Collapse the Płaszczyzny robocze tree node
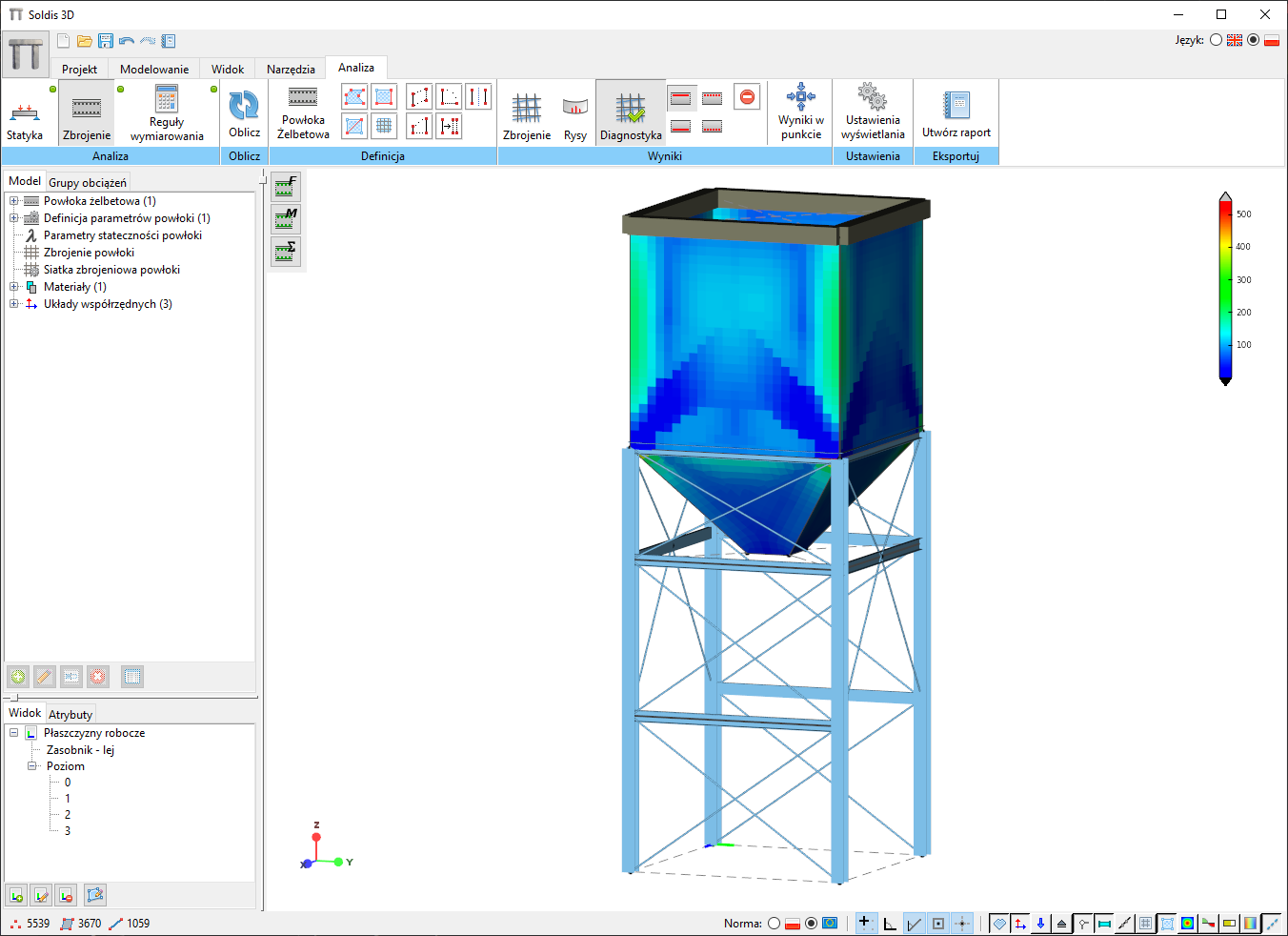Viewport: 1288px width, 936px height. [x=14, y=733]
